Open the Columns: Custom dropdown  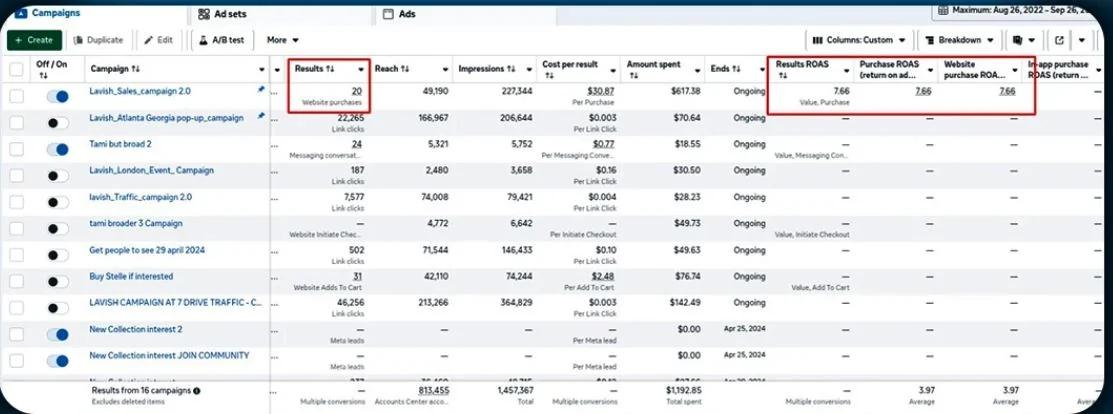(x=859, y=40)
